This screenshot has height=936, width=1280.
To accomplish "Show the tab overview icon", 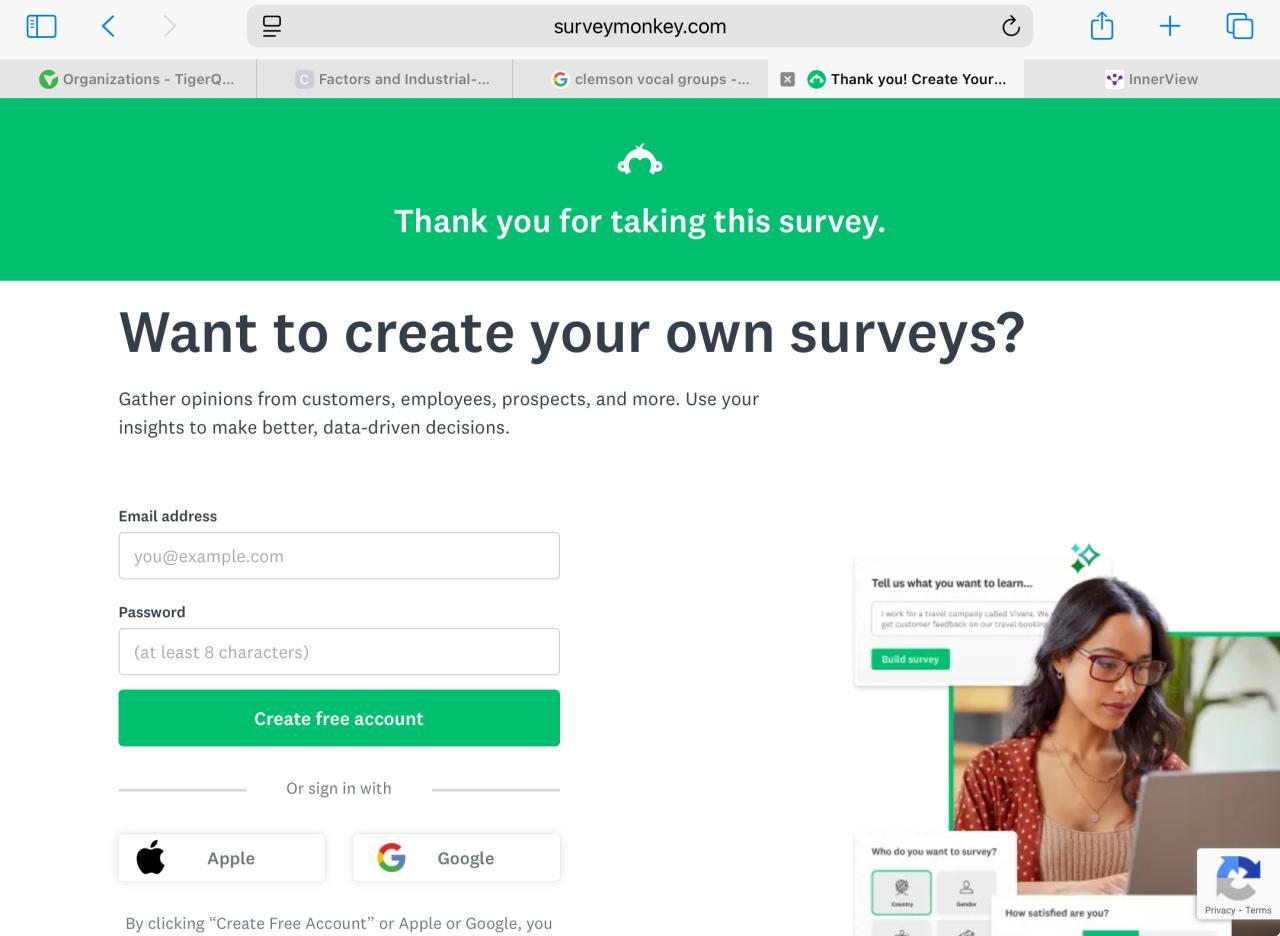I will (x=1239, y=27).
